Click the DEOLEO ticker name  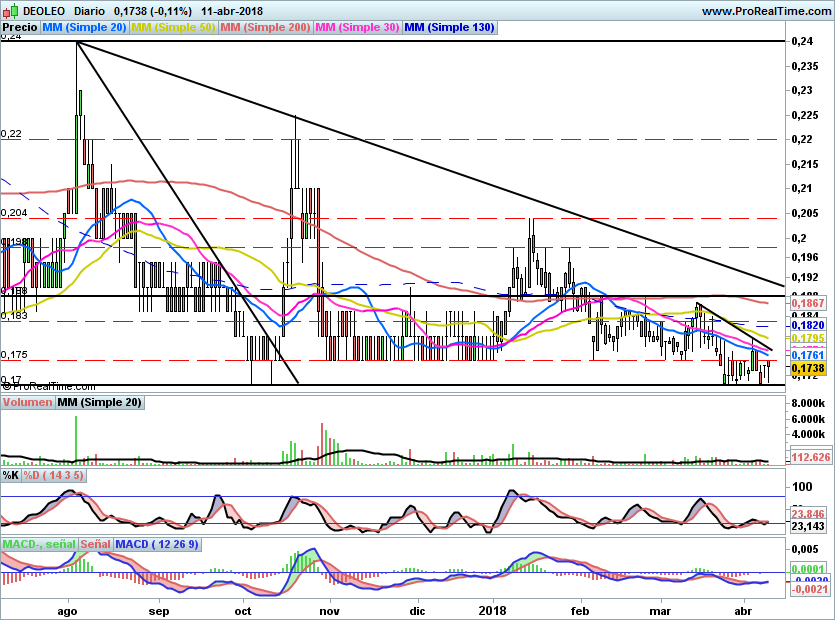click(x=44, y=11)
